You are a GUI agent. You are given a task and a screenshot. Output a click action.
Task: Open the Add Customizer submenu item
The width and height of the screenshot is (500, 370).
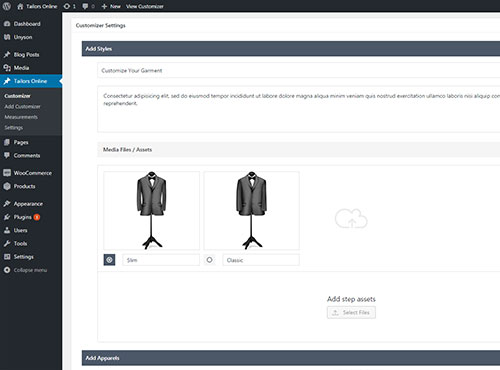coord(22,106)
